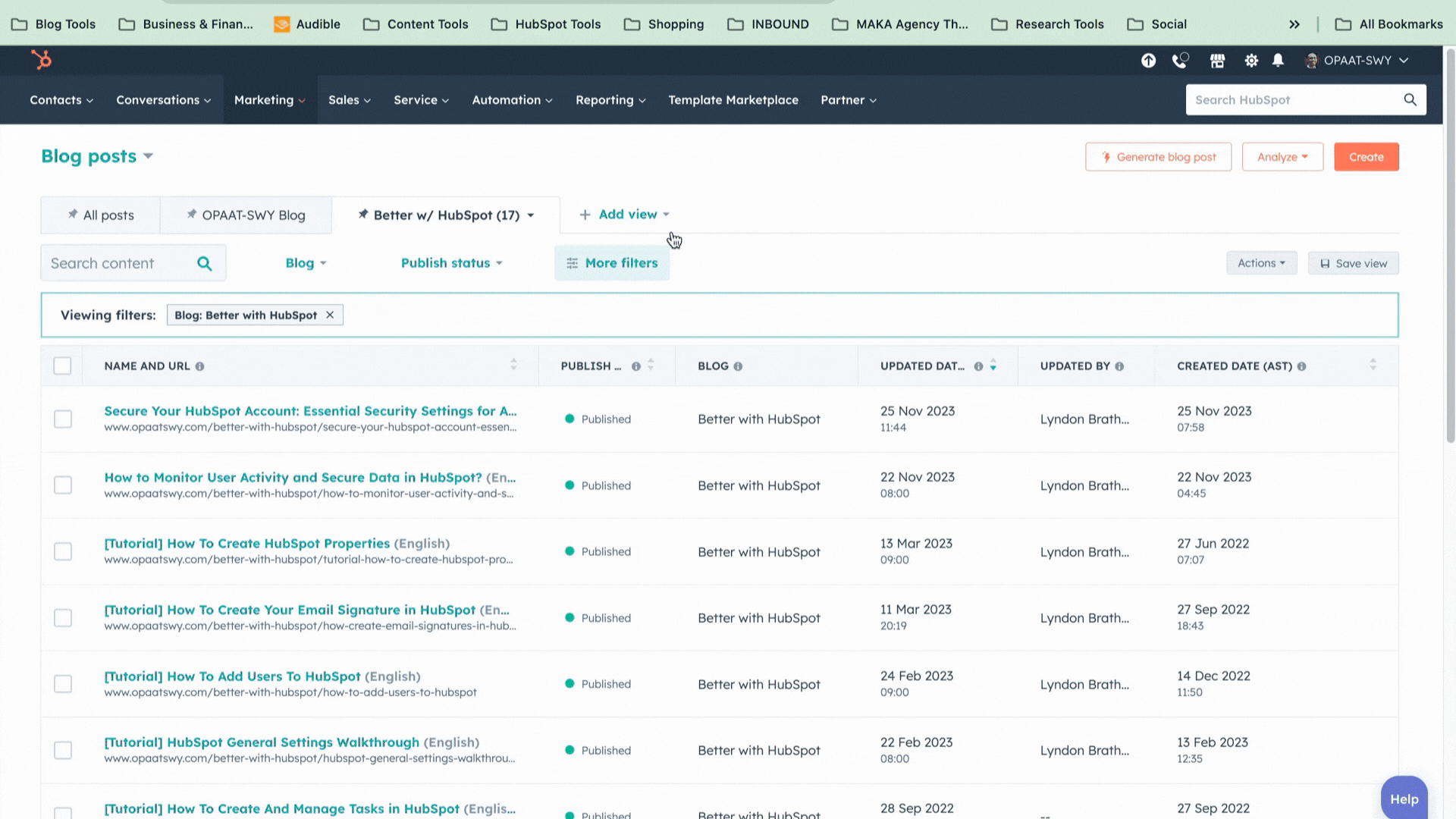Click the search magnifier in Search HubSpot
1456x819 pixels.
pos(1410,100)
